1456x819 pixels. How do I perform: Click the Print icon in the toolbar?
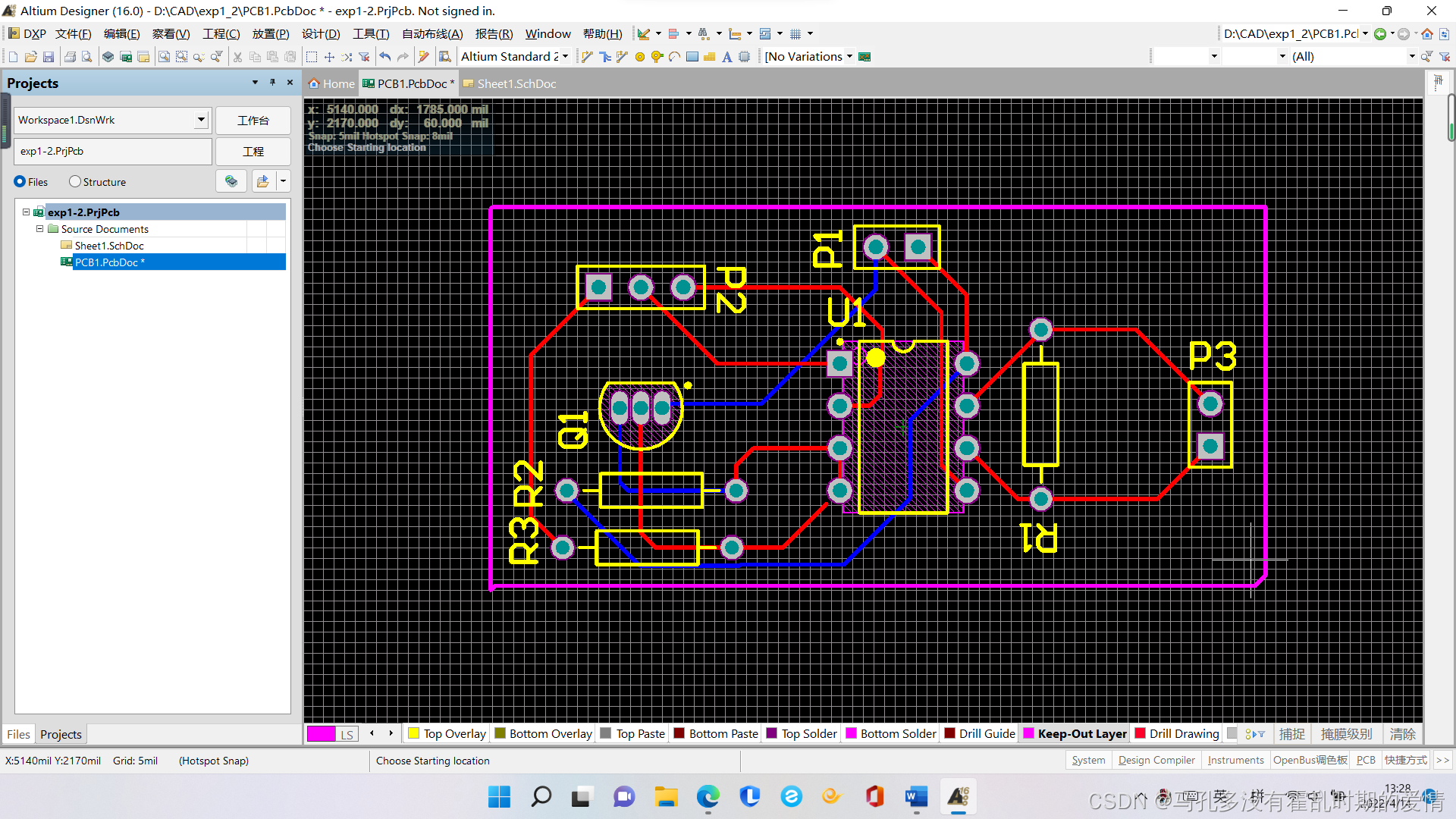click(71, 57)
